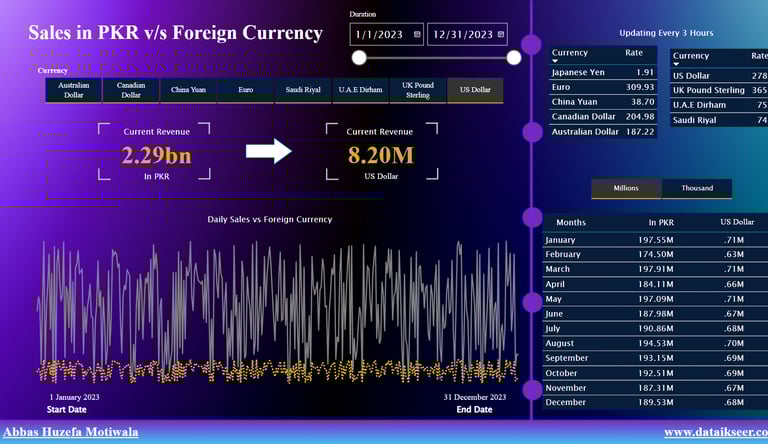Edit the start date field 1/1/2023
768x444 pixels.
[x=386, y=34]
